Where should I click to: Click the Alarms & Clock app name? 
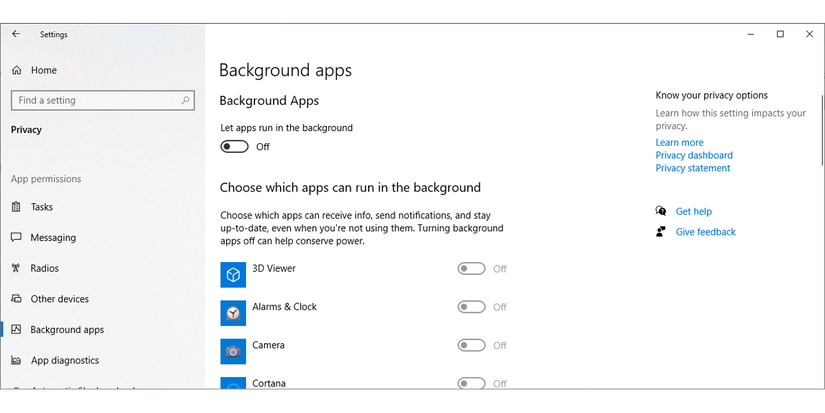pos(284,307)
